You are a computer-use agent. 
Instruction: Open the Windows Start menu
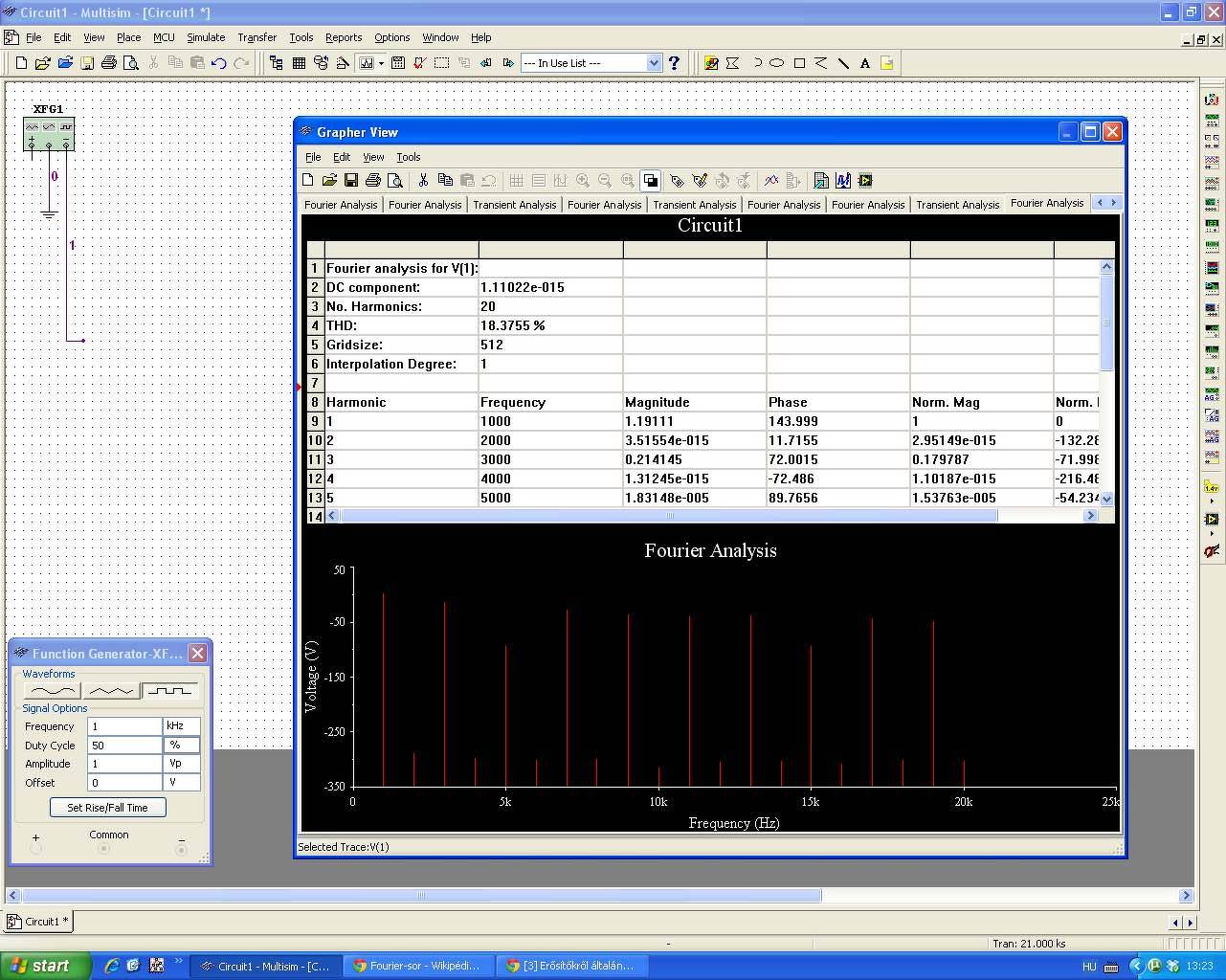43,966
